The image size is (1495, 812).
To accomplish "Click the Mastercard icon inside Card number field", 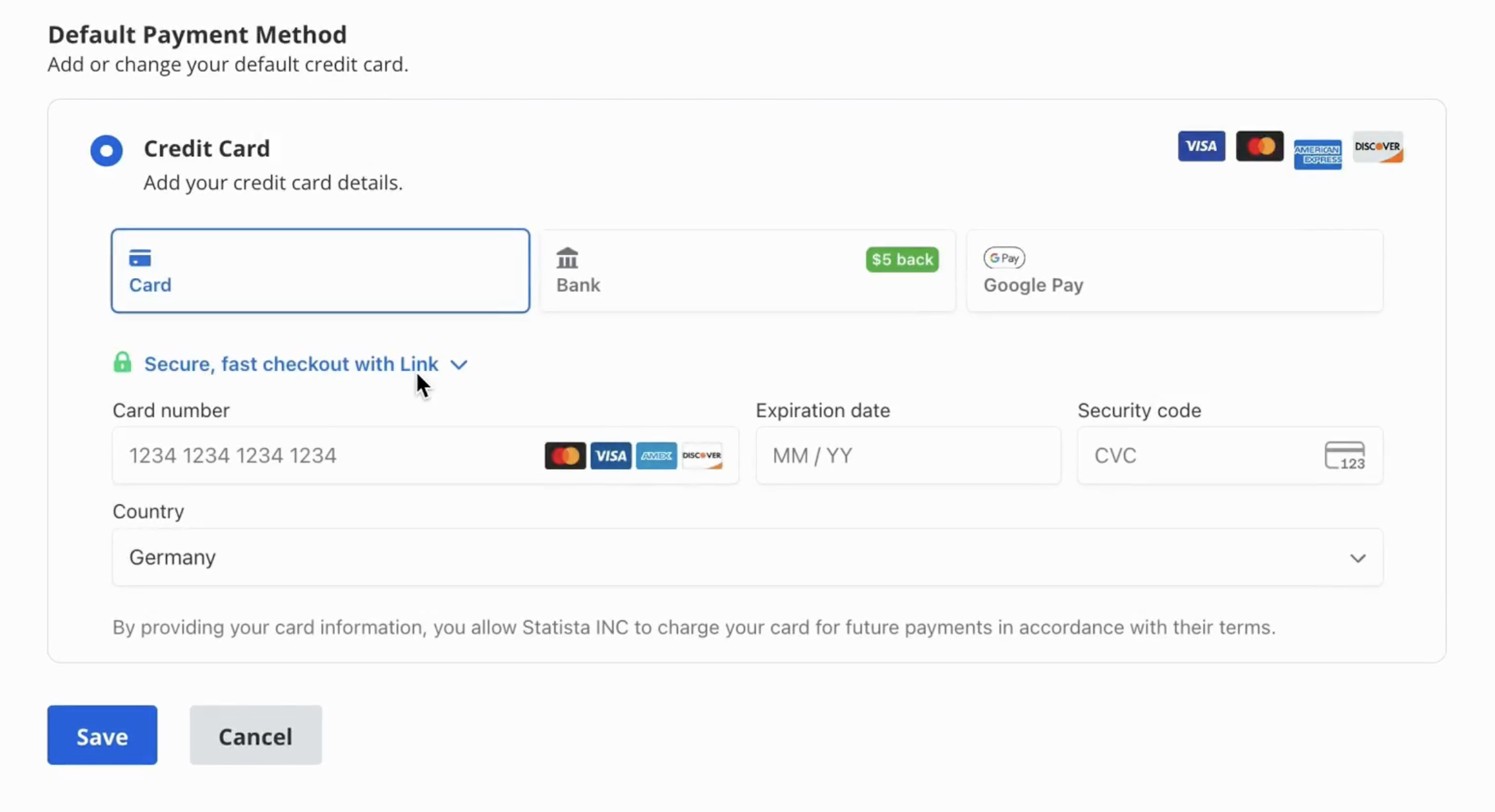I will click(x=565, y=456).
